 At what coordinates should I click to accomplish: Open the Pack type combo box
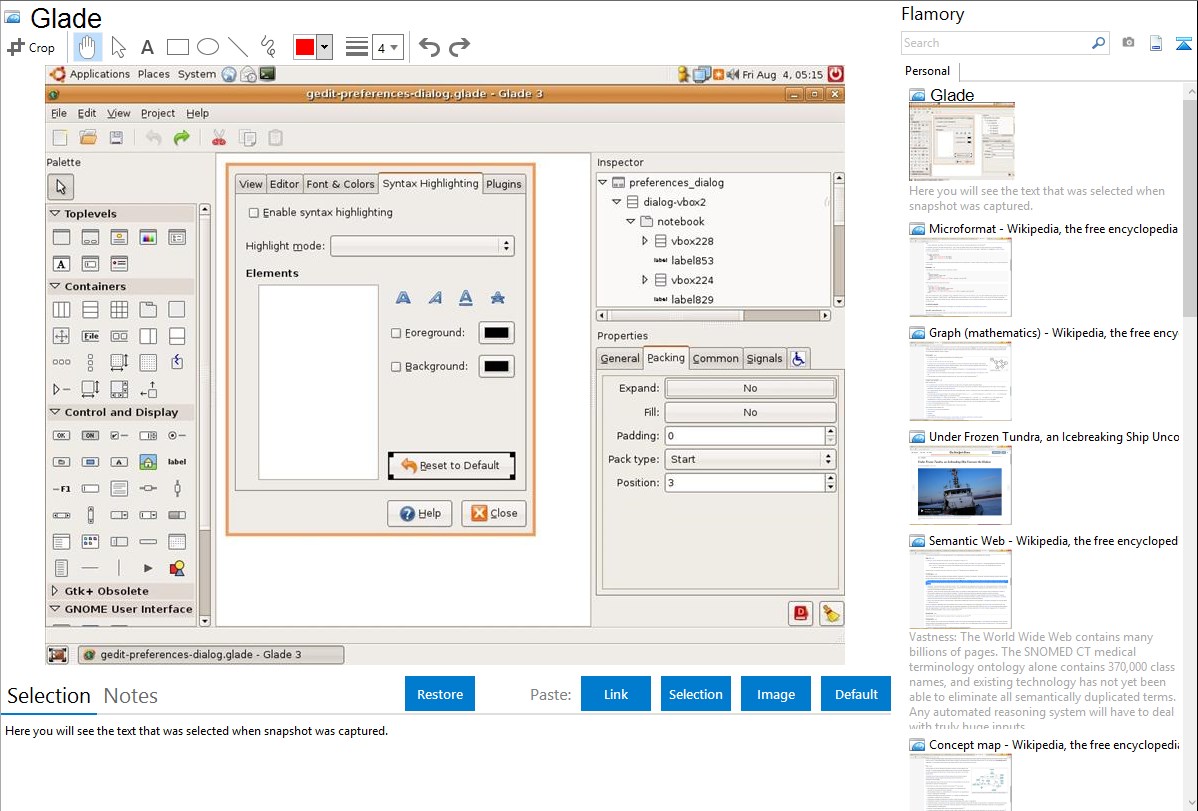click(750, 459)
